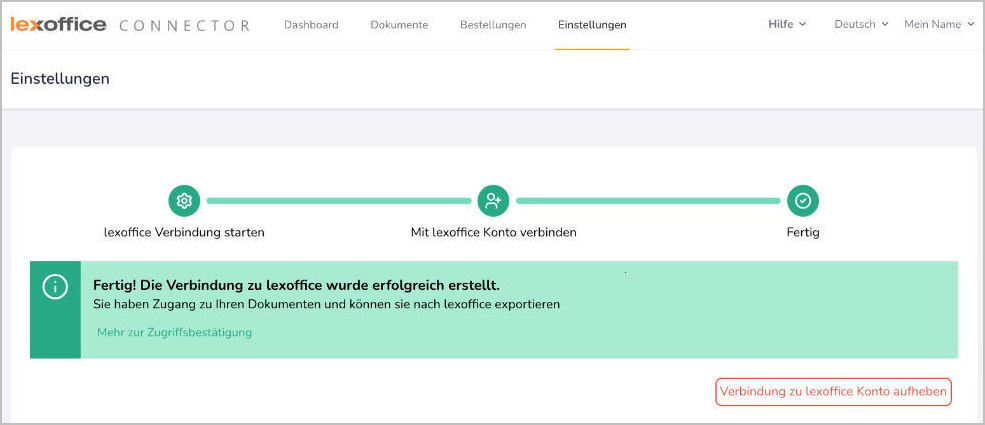
Task: Select the Einstellungen tab
Action: point(592,25)
